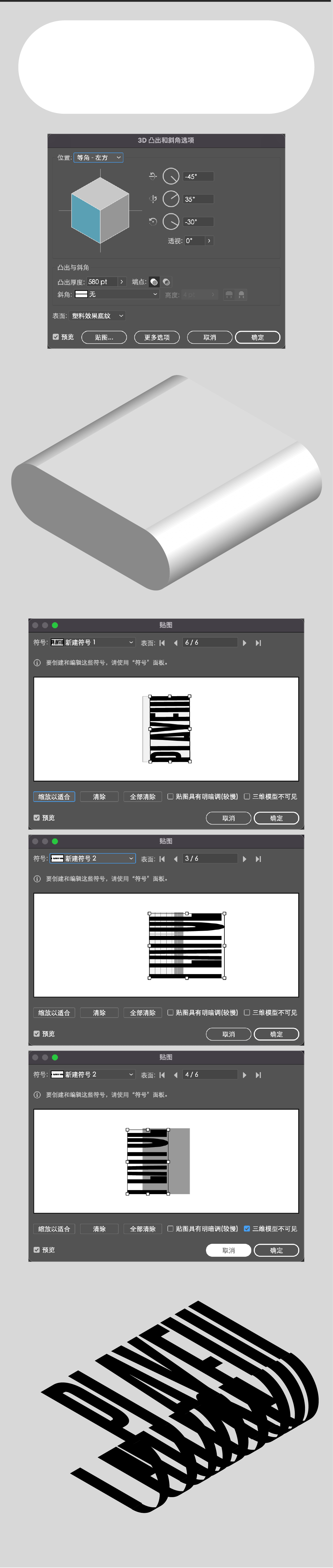Click the 3D track cube preview
This screenshot has height=1568, width=333.
(100, 210)
